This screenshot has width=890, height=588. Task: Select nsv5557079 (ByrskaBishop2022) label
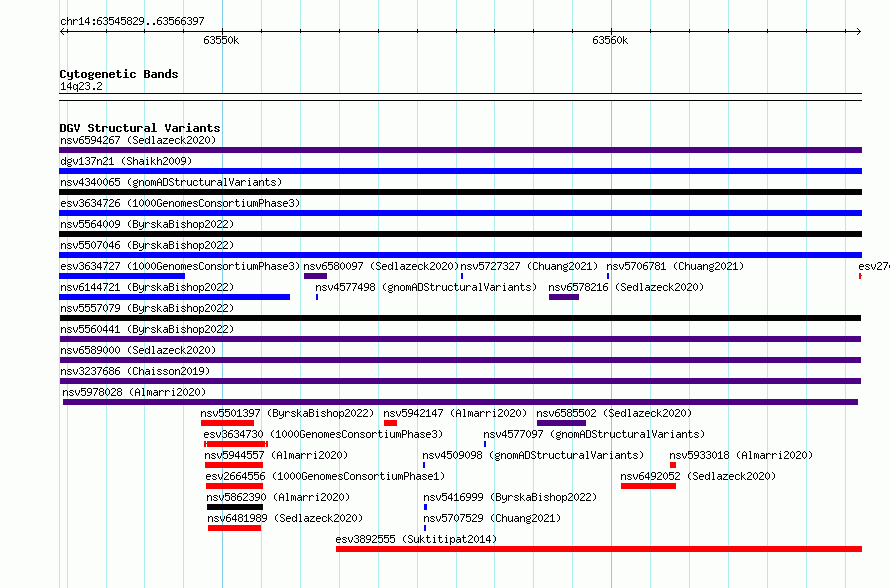pos(147,308)
